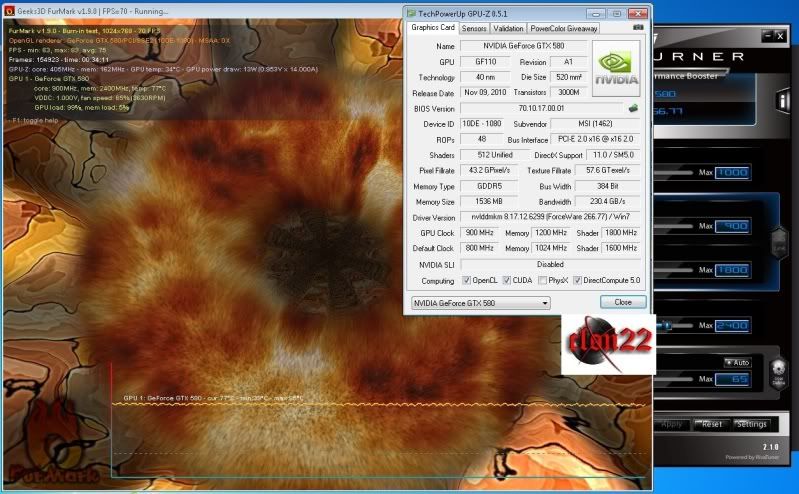This screenshot has height=494, width=799.
Task: Click the ROPs value 48
Action: (x=482, y=139)
